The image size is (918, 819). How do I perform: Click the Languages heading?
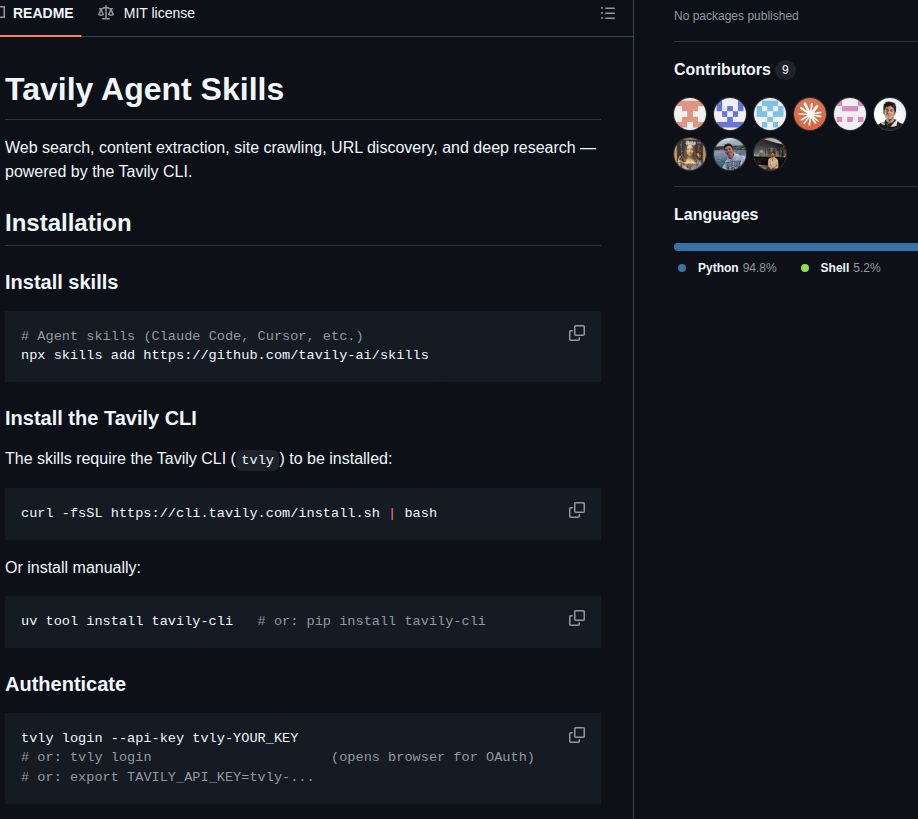click(x=716, y=215)
